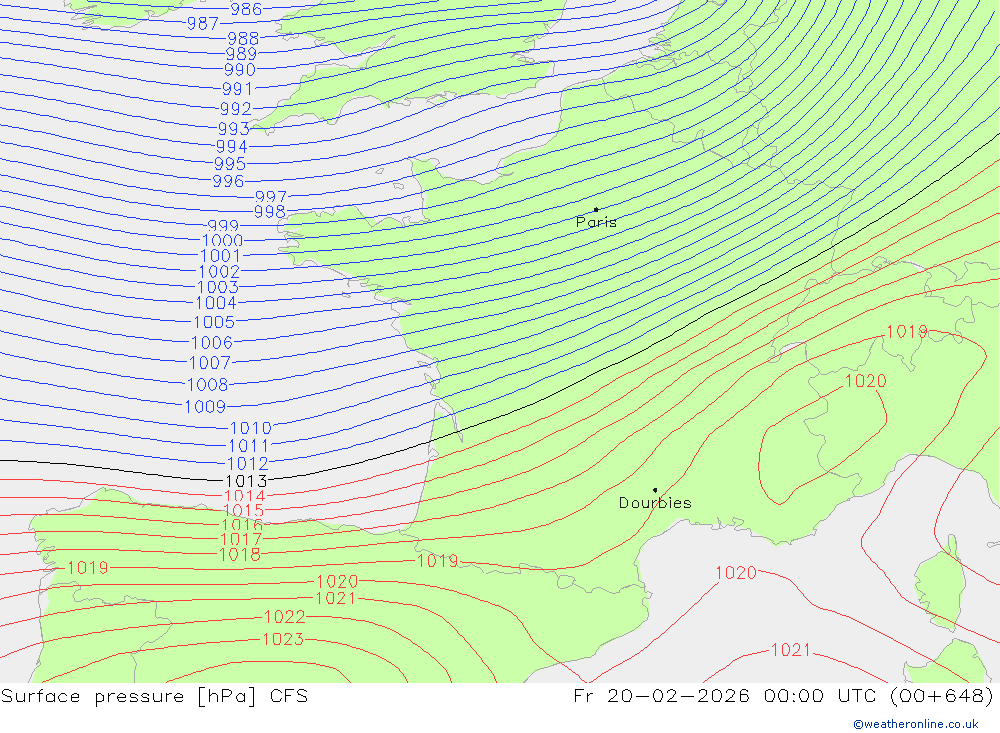Click the 1020 label over the Alps
The image size is (1000, 733).
click(865, 381)
